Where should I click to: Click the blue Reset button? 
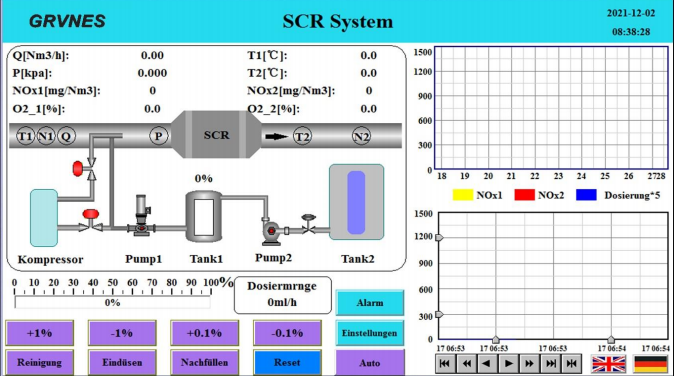(287, 362)
